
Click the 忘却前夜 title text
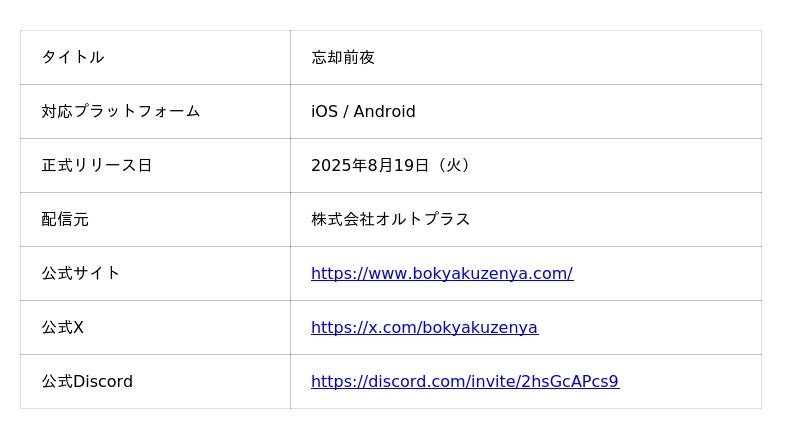pyautogui.click(x=343, y=58)
